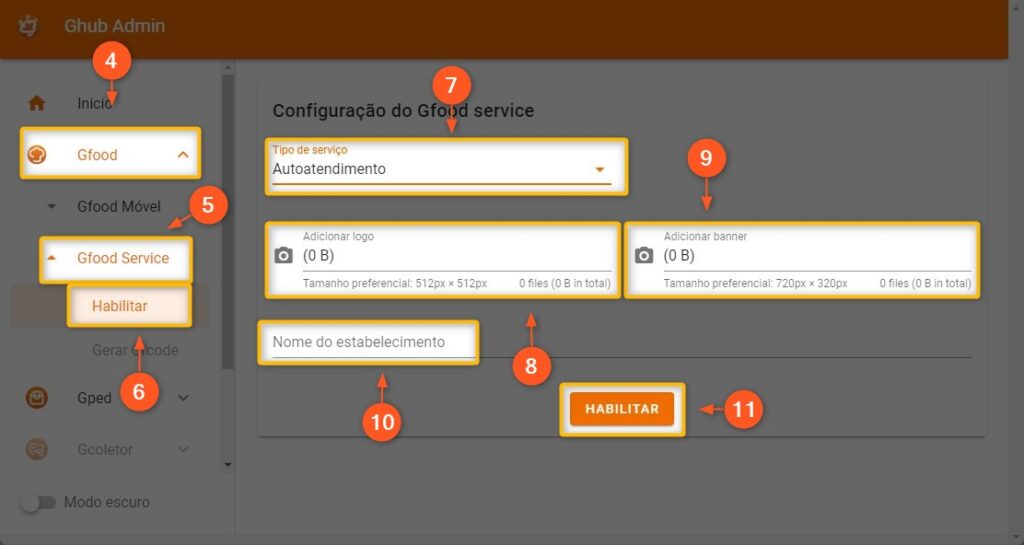
Task: Go to Início in the sidebar
Action: pyautogui.click(x=95, y=103)
